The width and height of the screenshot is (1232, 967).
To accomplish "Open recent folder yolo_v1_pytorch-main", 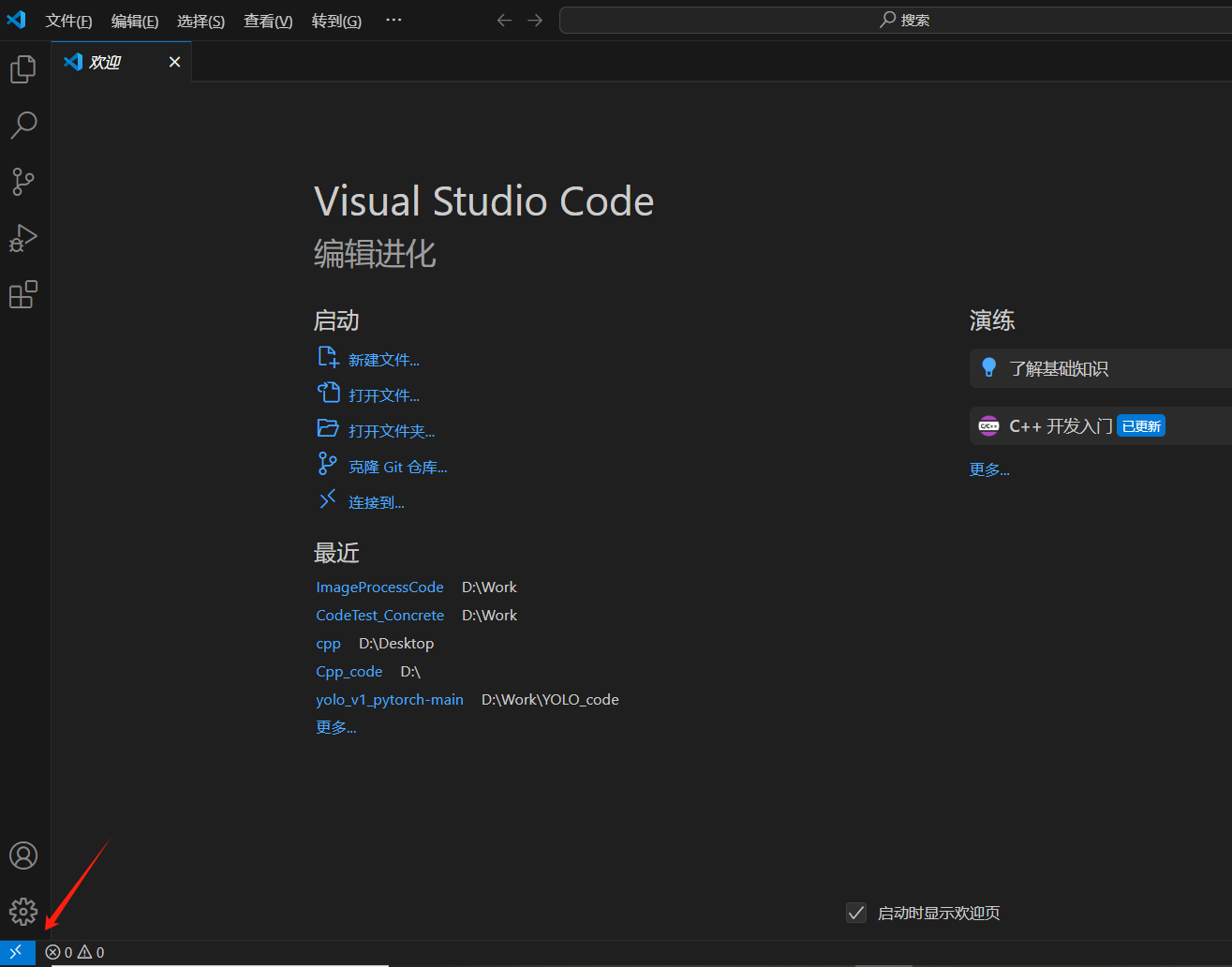I will coord(390,700).
